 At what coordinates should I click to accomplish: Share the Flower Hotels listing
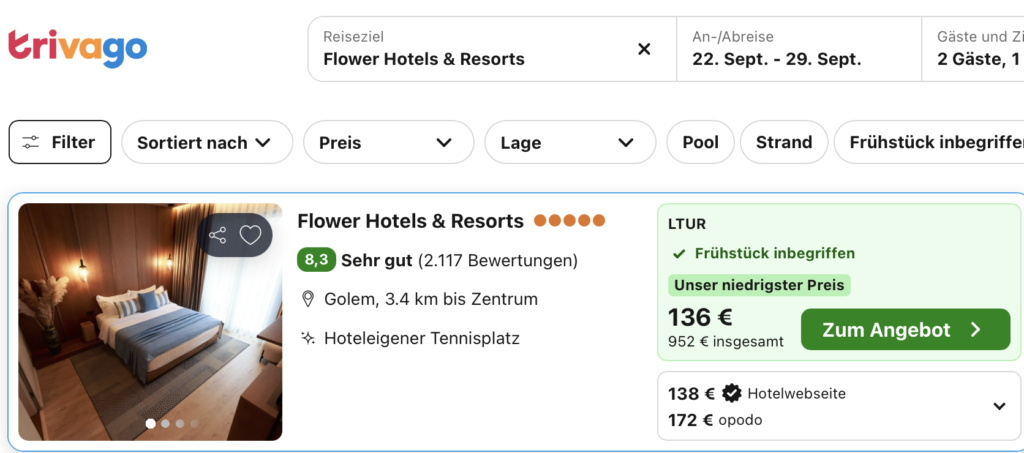pos(217,235)
